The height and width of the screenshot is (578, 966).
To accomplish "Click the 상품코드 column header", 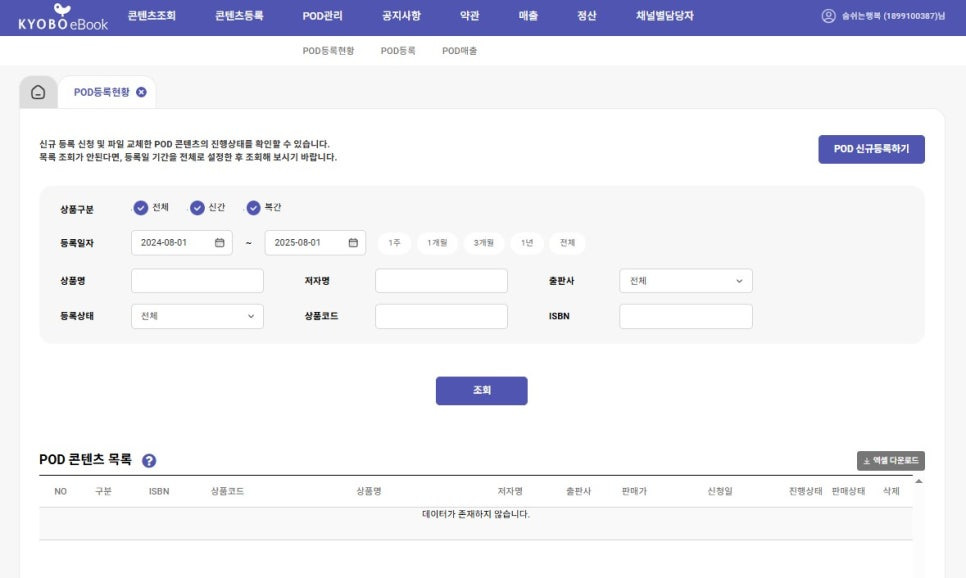I will (x=227, y=491).
